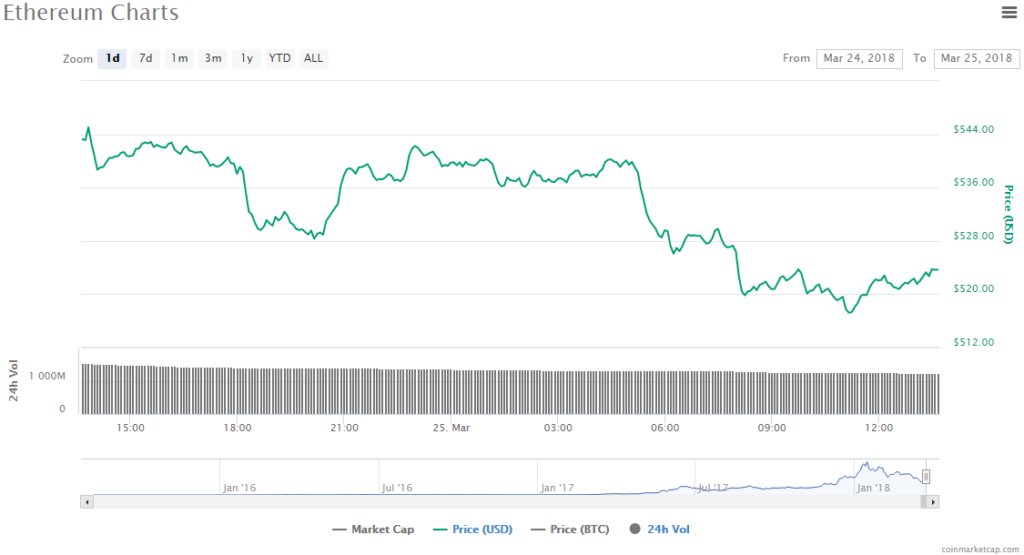Open the chart hamburger menu
The width and height of the screenshot is (1024, 555).
[1008, 12]
